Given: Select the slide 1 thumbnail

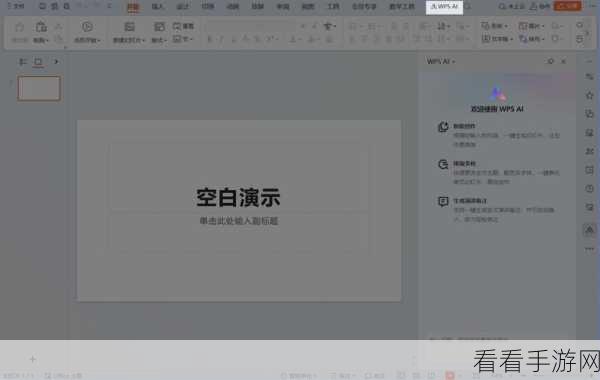Looking at the screenshot, I should click(x=39, y=88).
